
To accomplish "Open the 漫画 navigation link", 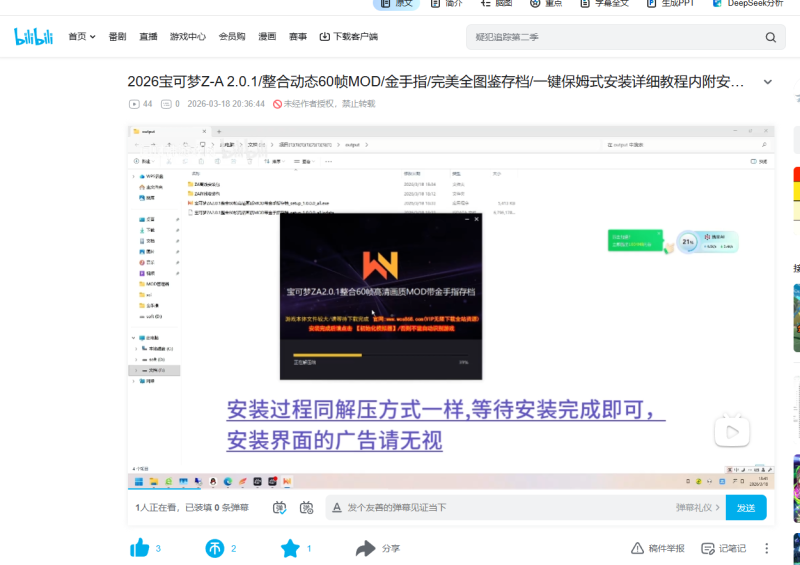I will coord(267,37).
